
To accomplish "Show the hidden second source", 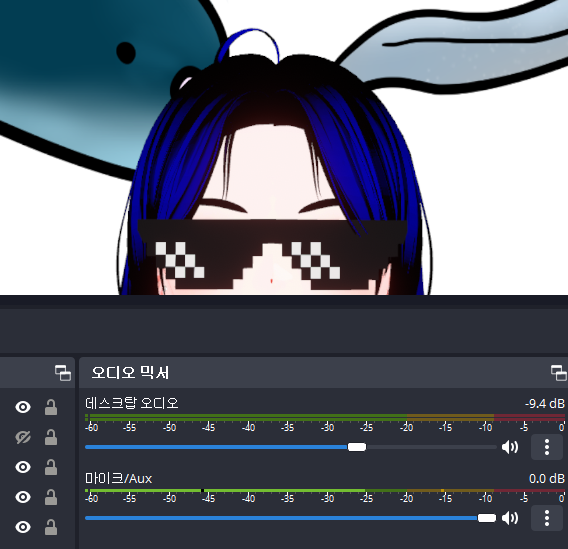I will (x=23, y=437).
